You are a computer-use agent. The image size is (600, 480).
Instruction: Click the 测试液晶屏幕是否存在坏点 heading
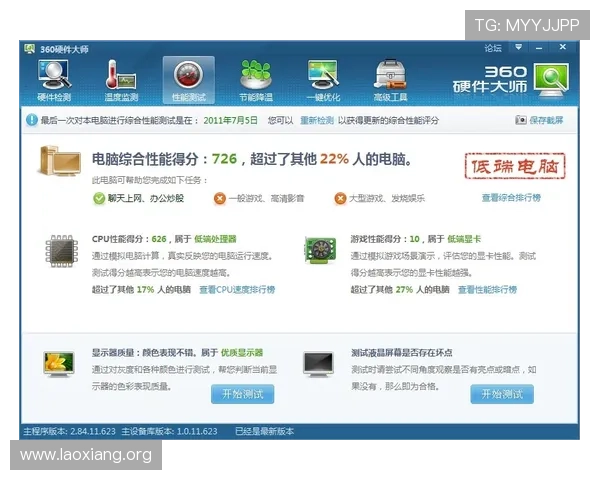(401, 353)
